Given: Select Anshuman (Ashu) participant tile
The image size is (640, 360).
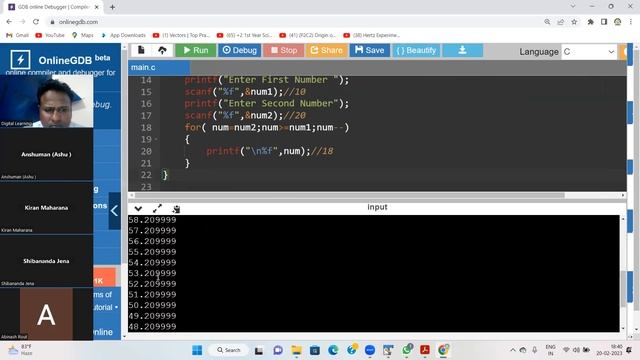Looking at the screenshot, I should [47, 154].
